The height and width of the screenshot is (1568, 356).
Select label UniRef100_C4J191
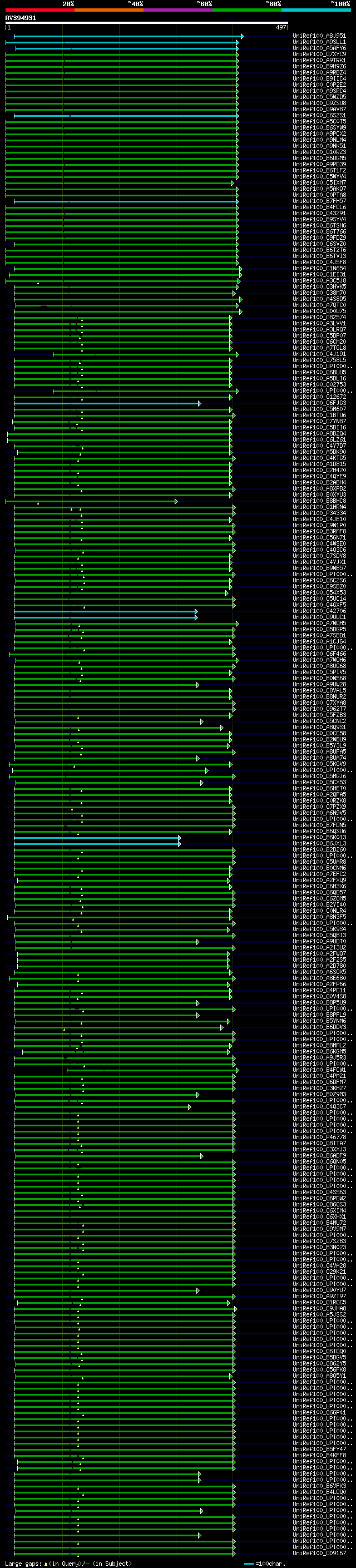tap(319, 354)
